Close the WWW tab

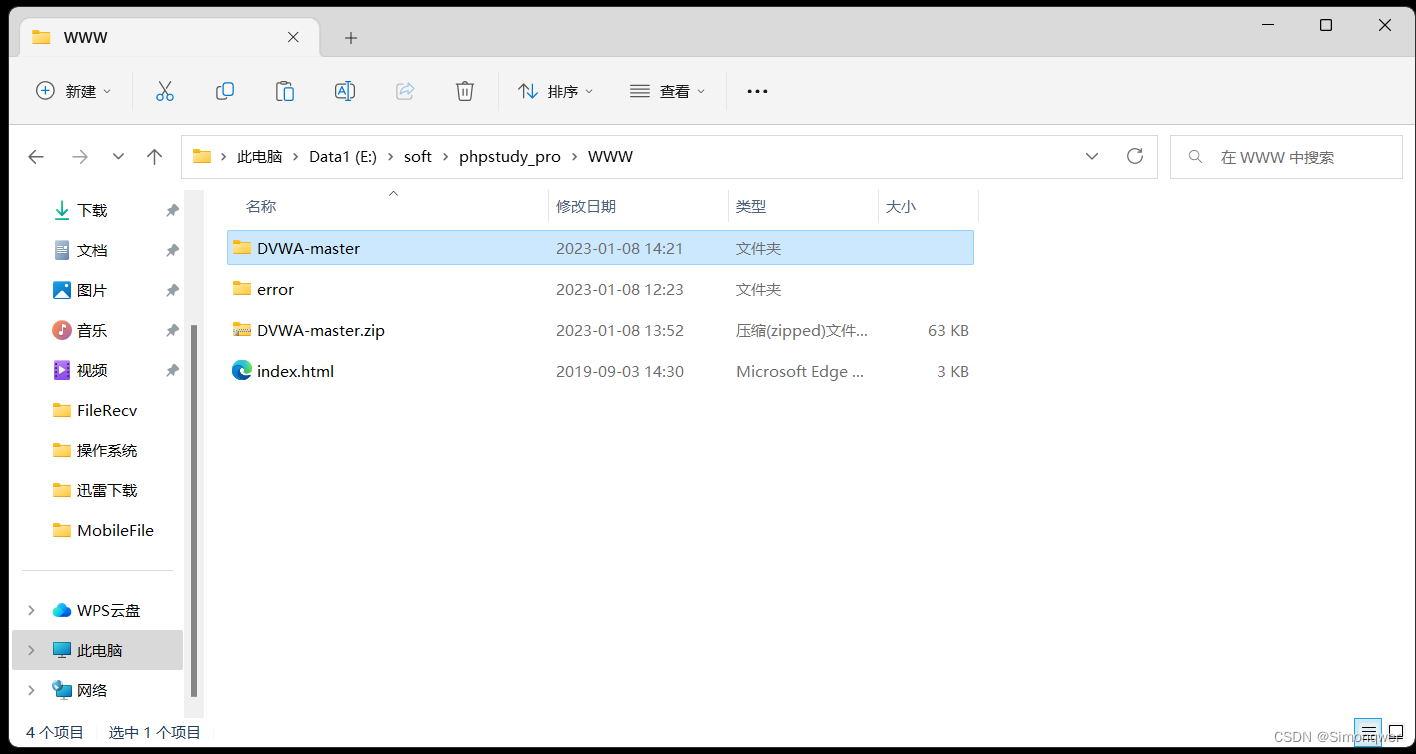pyautogui.click(x=293, y=37)
